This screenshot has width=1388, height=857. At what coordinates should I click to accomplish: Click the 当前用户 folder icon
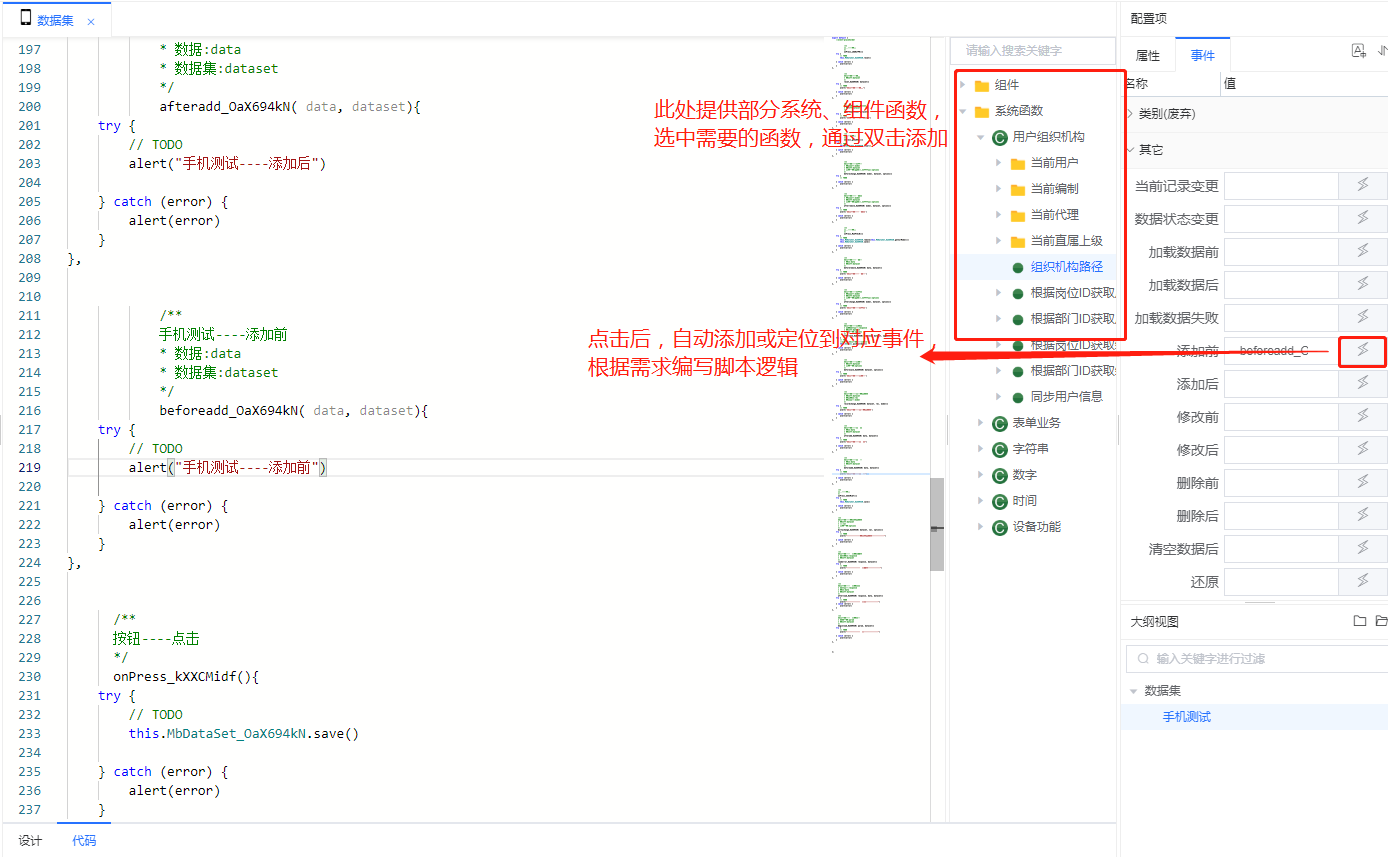pyautogui.click(x=1017, y=163)
